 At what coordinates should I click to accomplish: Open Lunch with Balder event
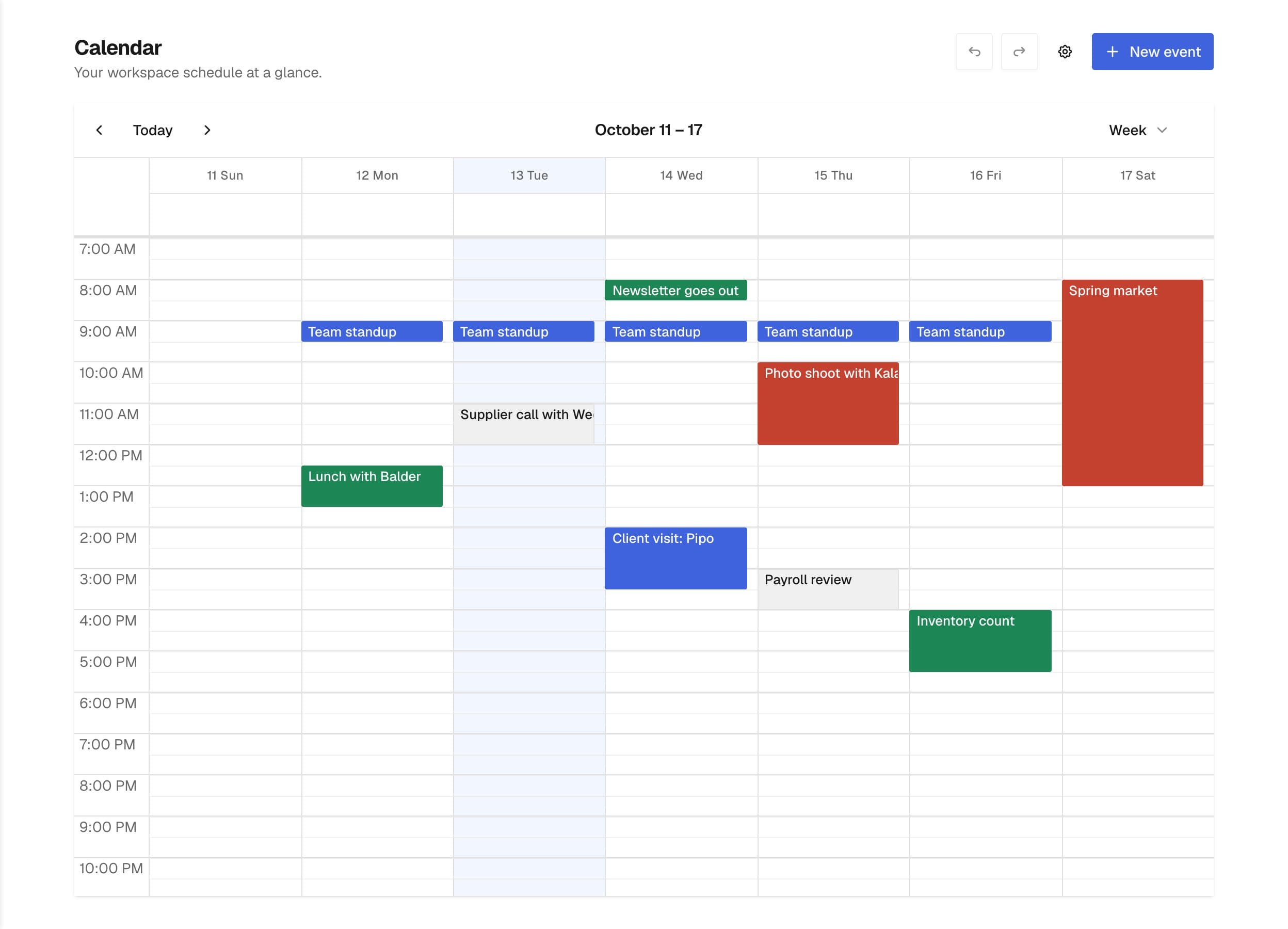[372, 486]
